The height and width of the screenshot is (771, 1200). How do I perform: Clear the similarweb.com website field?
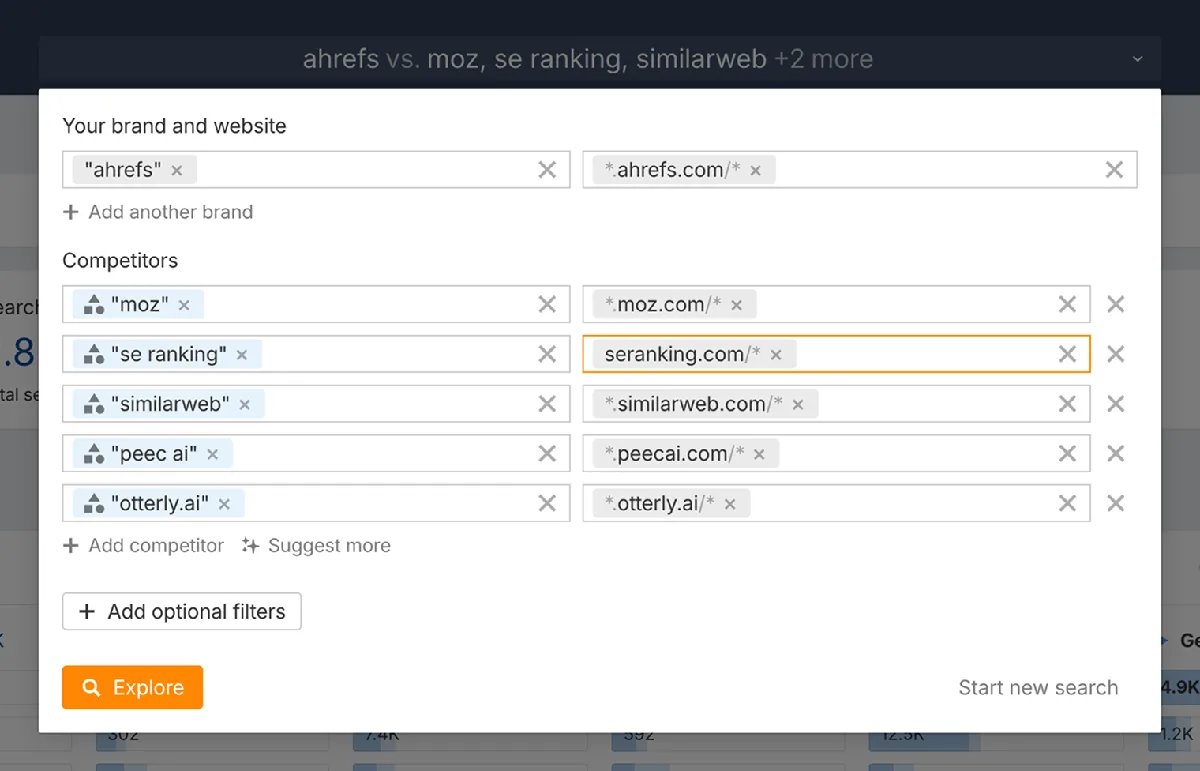pos(1067,404)
